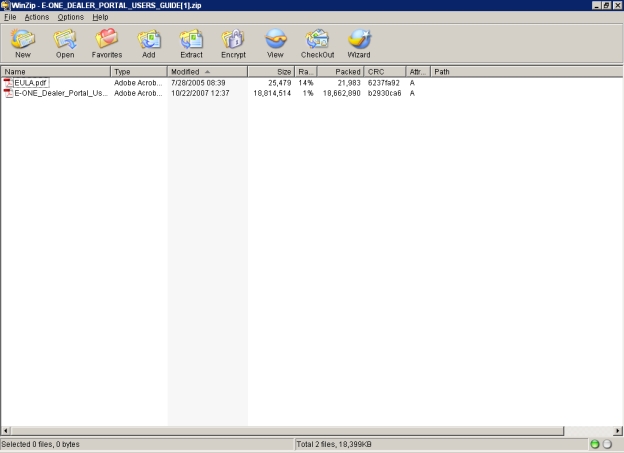Viewport: 624px width, 453px height.
Task: Add files with the Add icon
Action: point(149,43)
